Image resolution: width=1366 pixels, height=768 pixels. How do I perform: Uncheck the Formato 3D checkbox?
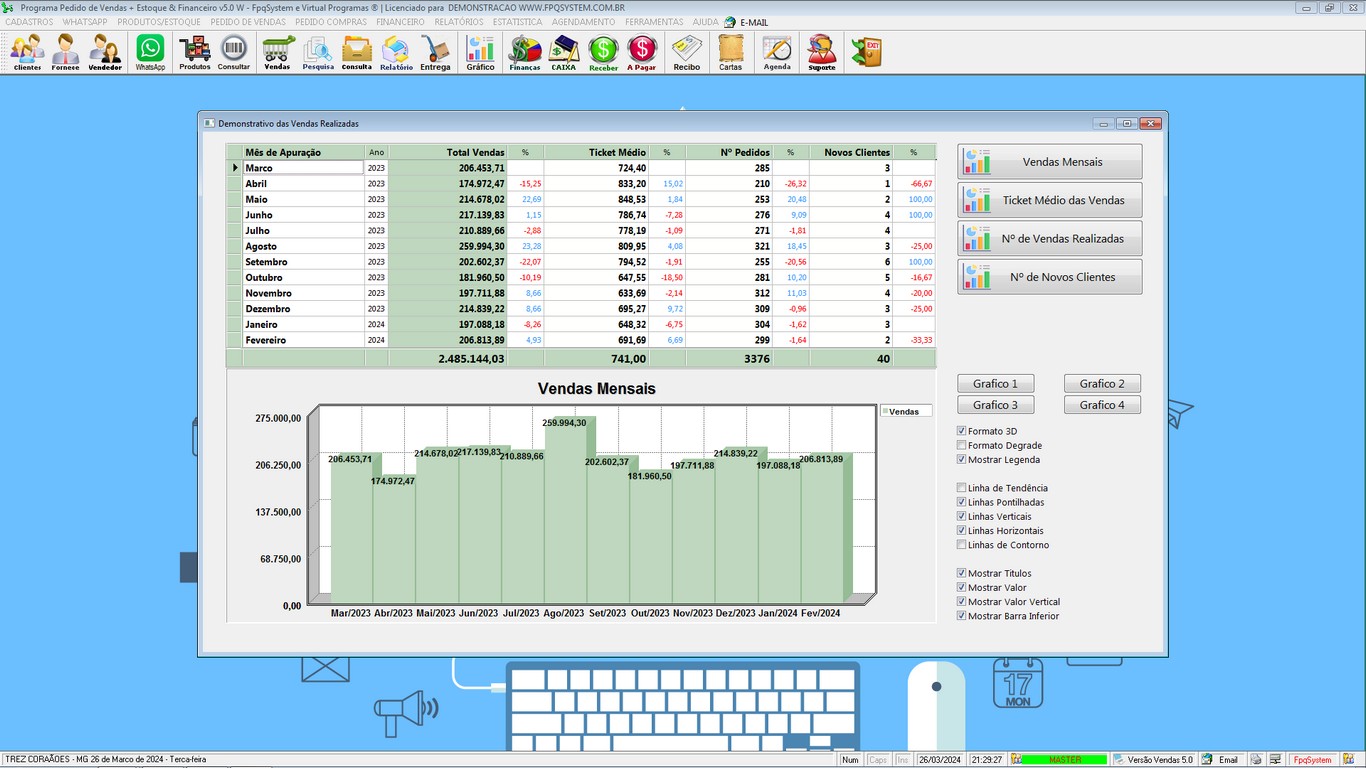pyautogui.click(x=962, y=432)
